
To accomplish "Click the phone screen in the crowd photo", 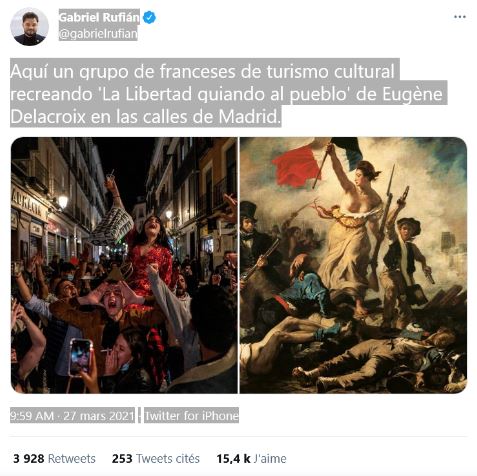I will pyautogui.click(x=80, y=357).
